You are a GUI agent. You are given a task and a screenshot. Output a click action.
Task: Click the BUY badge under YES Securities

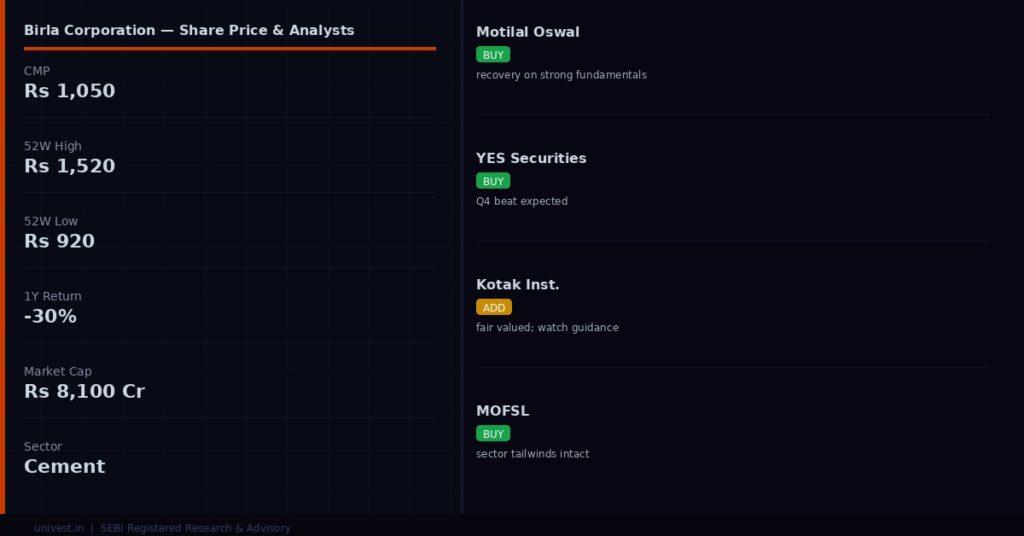pos(493,181)
